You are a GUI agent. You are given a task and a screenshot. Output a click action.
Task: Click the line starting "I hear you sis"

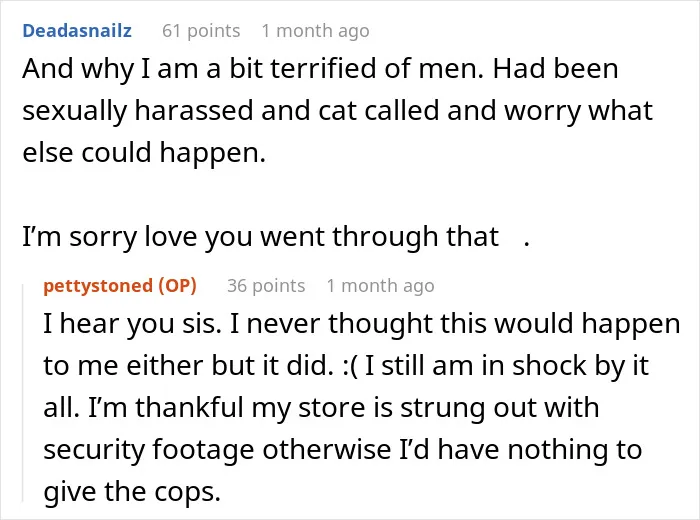[362, 324]
